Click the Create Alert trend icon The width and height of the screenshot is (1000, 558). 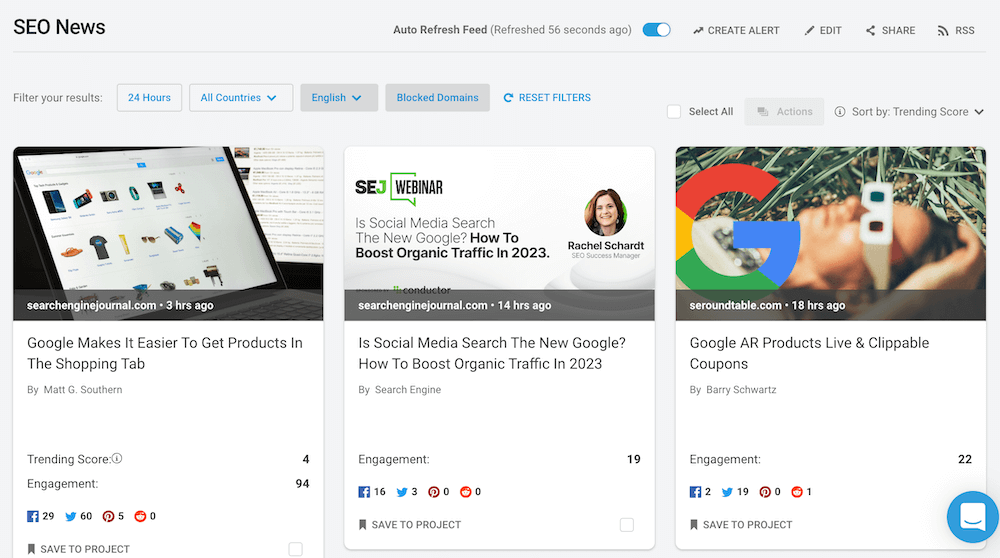point(698,31)
